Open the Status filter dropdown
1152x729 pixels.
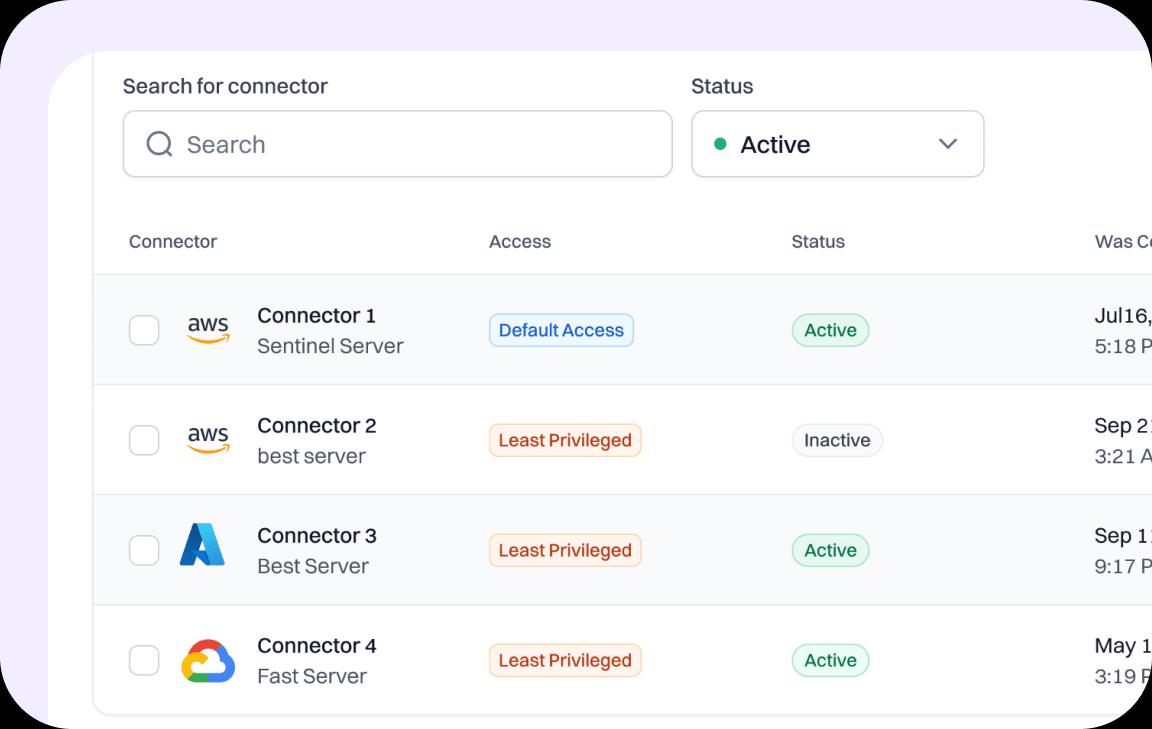[x=836, y=144]
